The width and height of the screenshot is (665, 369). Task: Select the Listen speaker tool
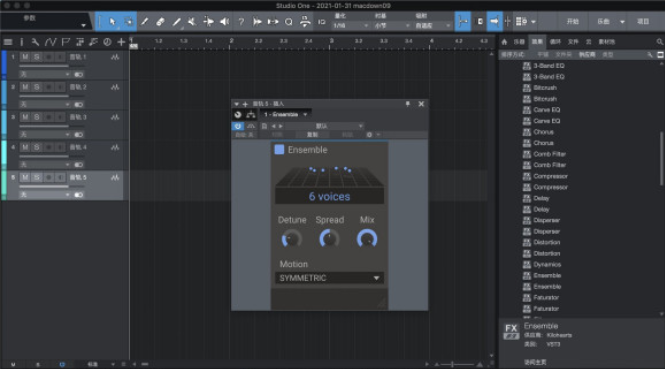[x=224, y=22]
